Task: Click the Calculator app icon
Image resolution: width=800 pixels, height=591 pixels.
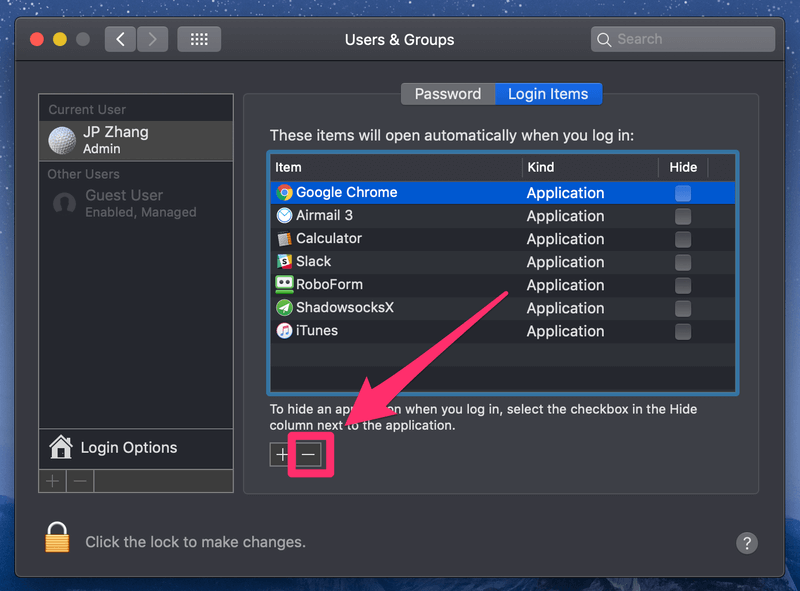Action: click(x=284, y=238)
